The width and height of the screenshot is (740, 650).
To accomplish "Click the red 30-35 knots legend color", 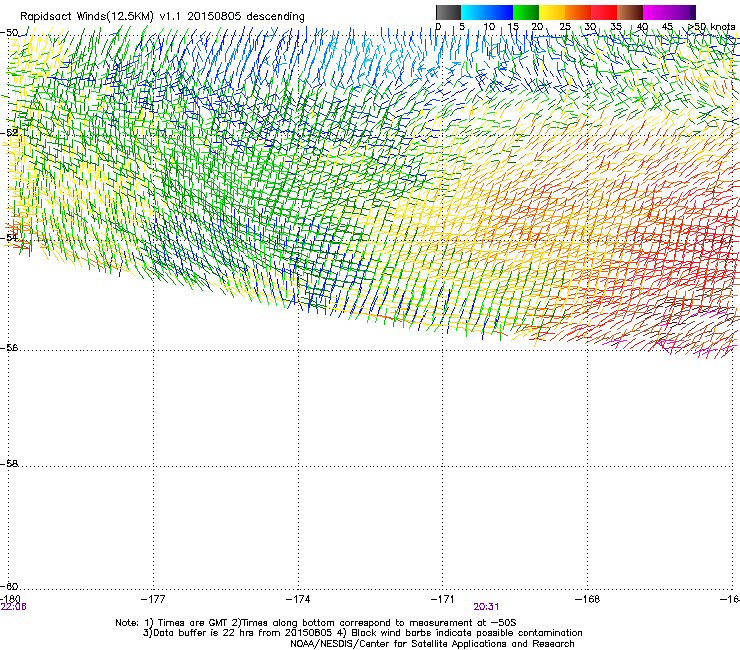I will click(604, 12).
